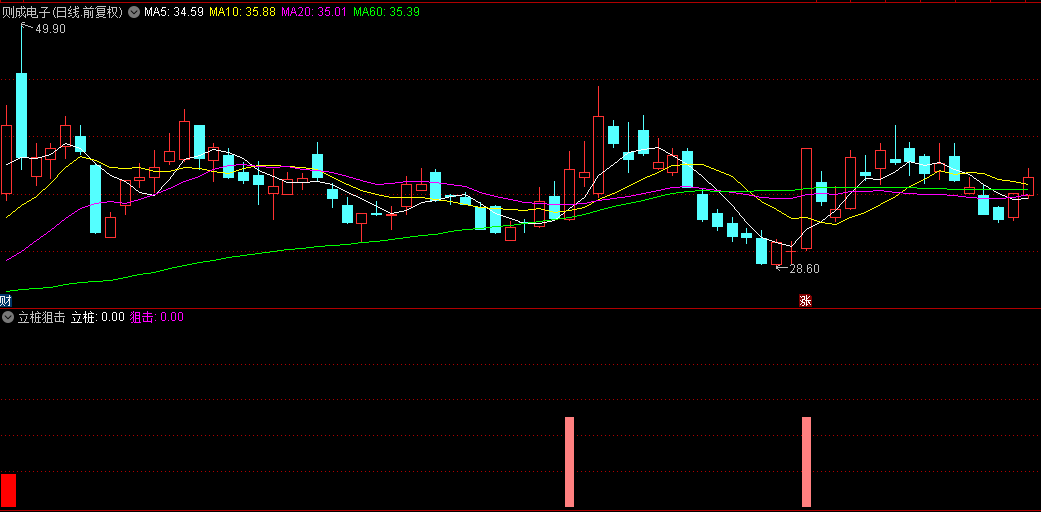Click the red 涨 marker icon

805,301
